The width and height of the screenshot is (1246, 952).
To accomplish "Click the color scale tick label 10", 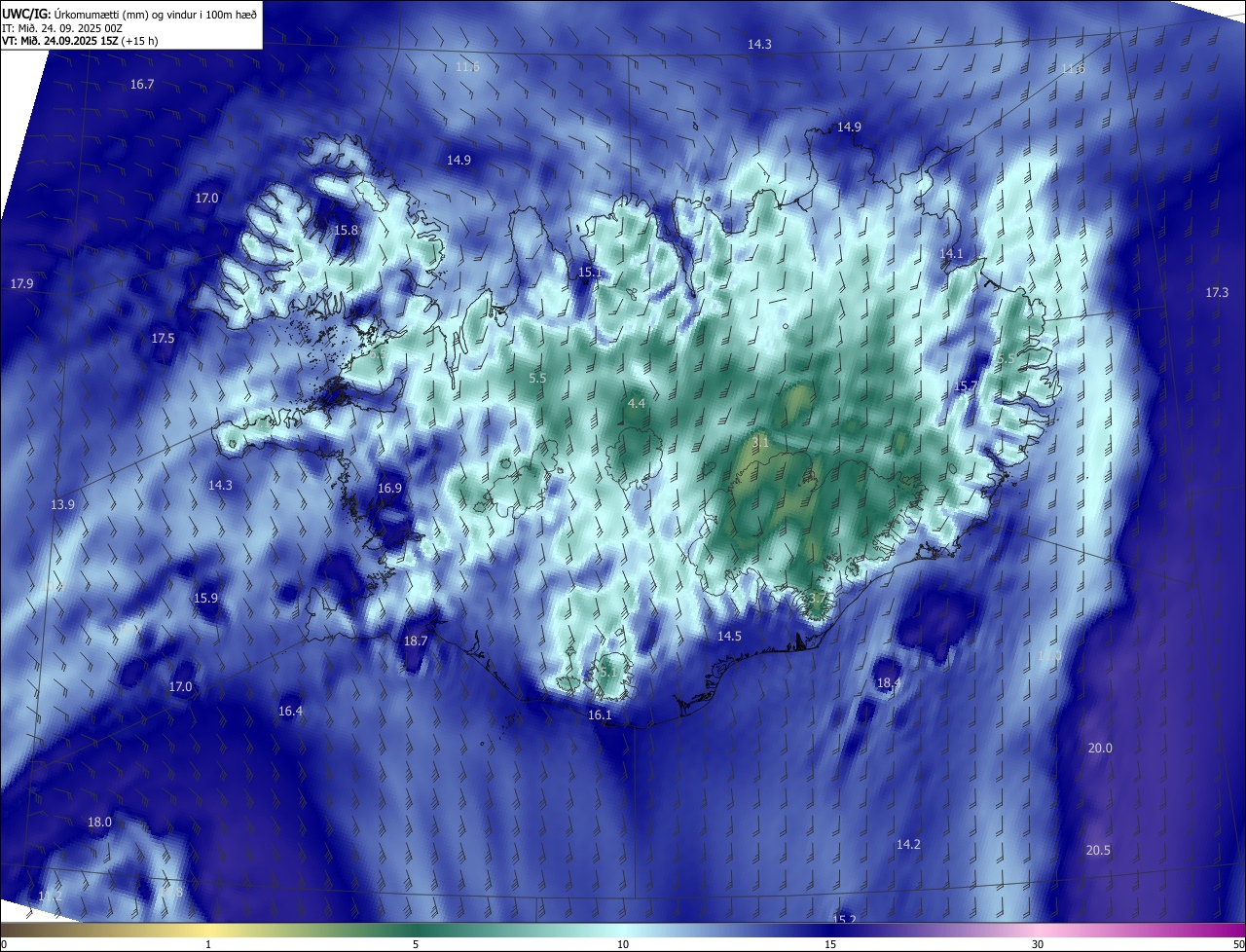I will [x=623, y=945].
